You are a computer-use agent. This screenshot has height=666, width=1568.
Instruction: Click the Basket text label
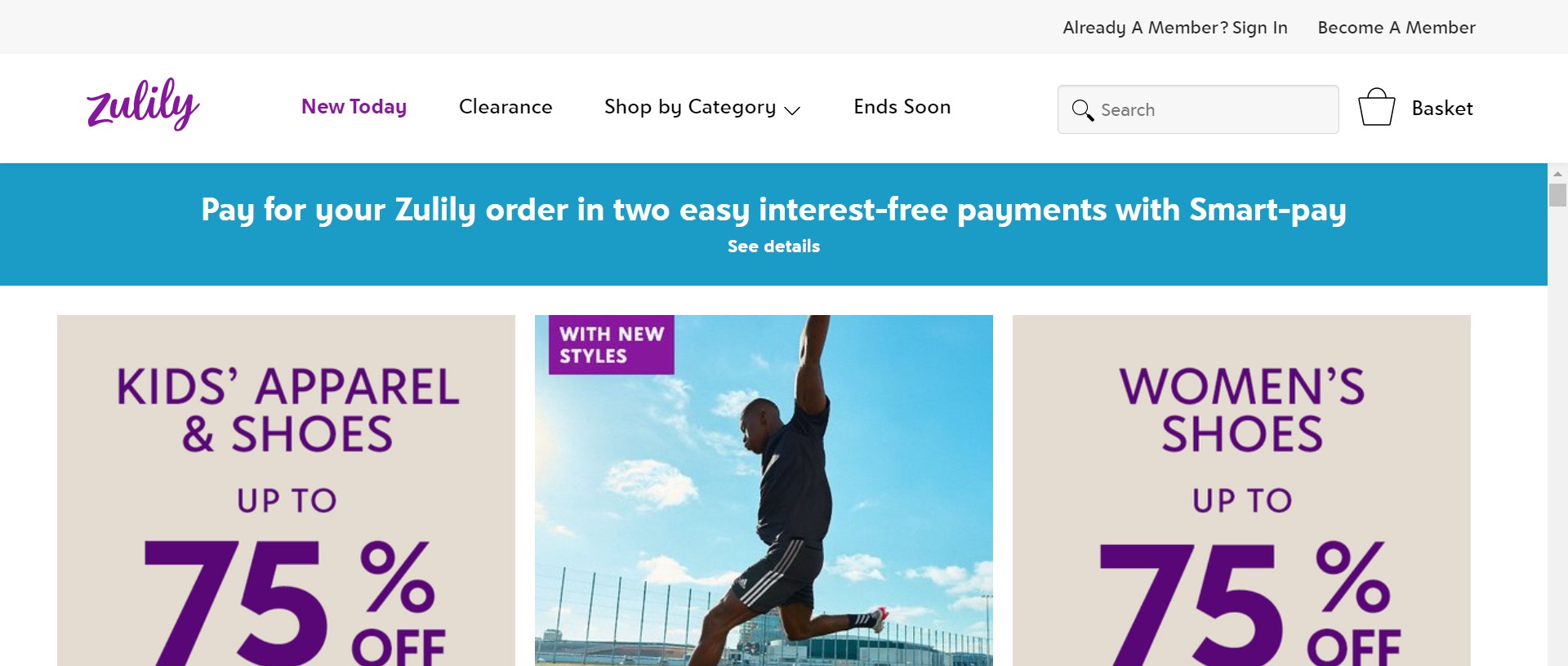click(1442, 109)
